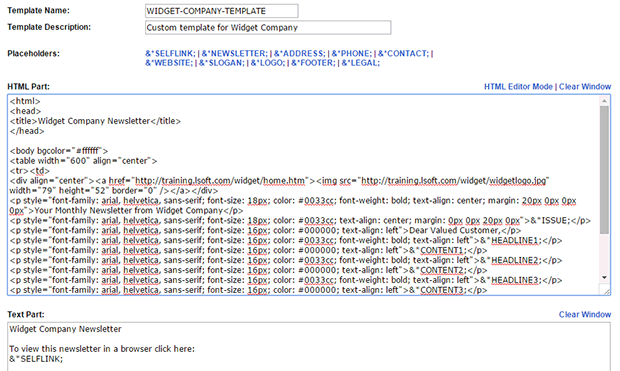Click the &*CONTENT3; line in HTML

[248, 290]
